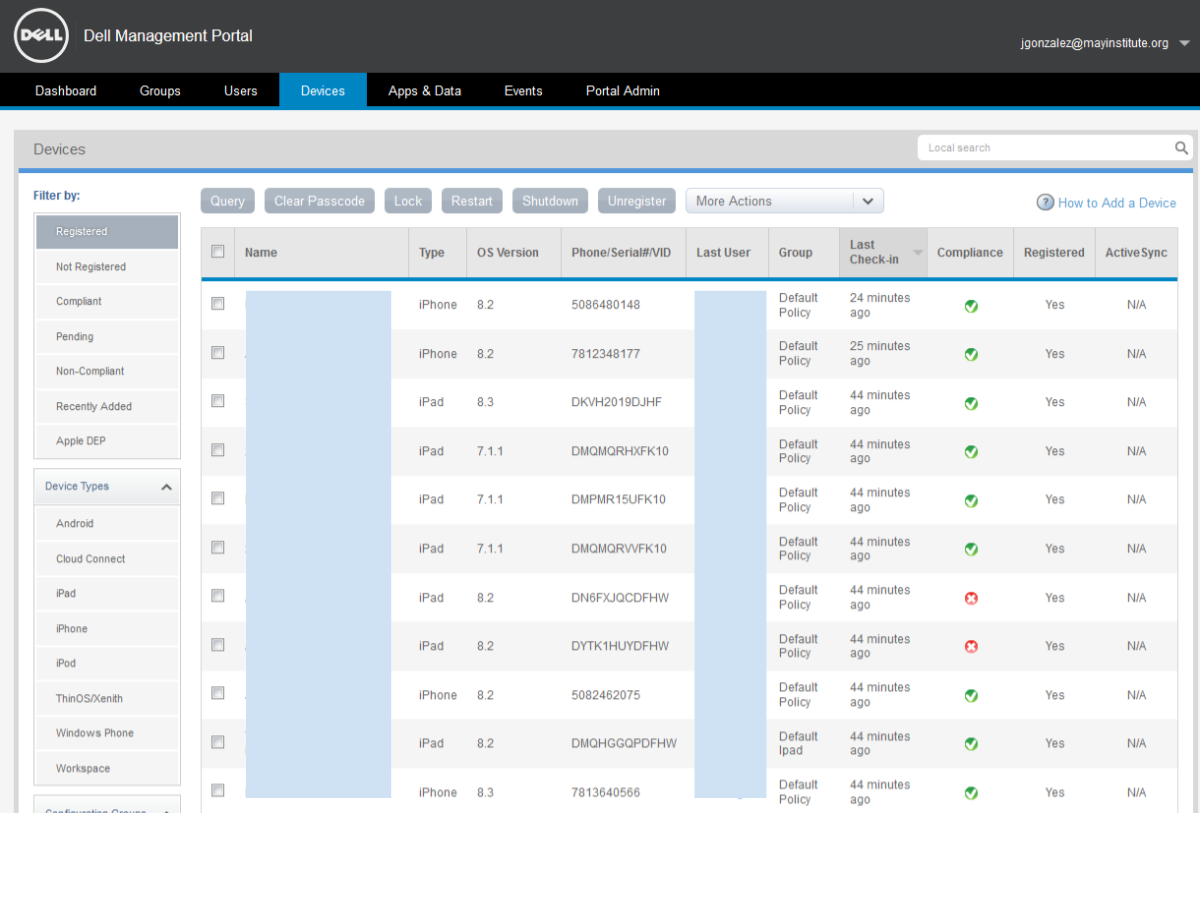Click compliance checkmark for DMQHGGQPDFHW
The height and width of the screenshot is (900, 1200).
click(x=971, y=744)
